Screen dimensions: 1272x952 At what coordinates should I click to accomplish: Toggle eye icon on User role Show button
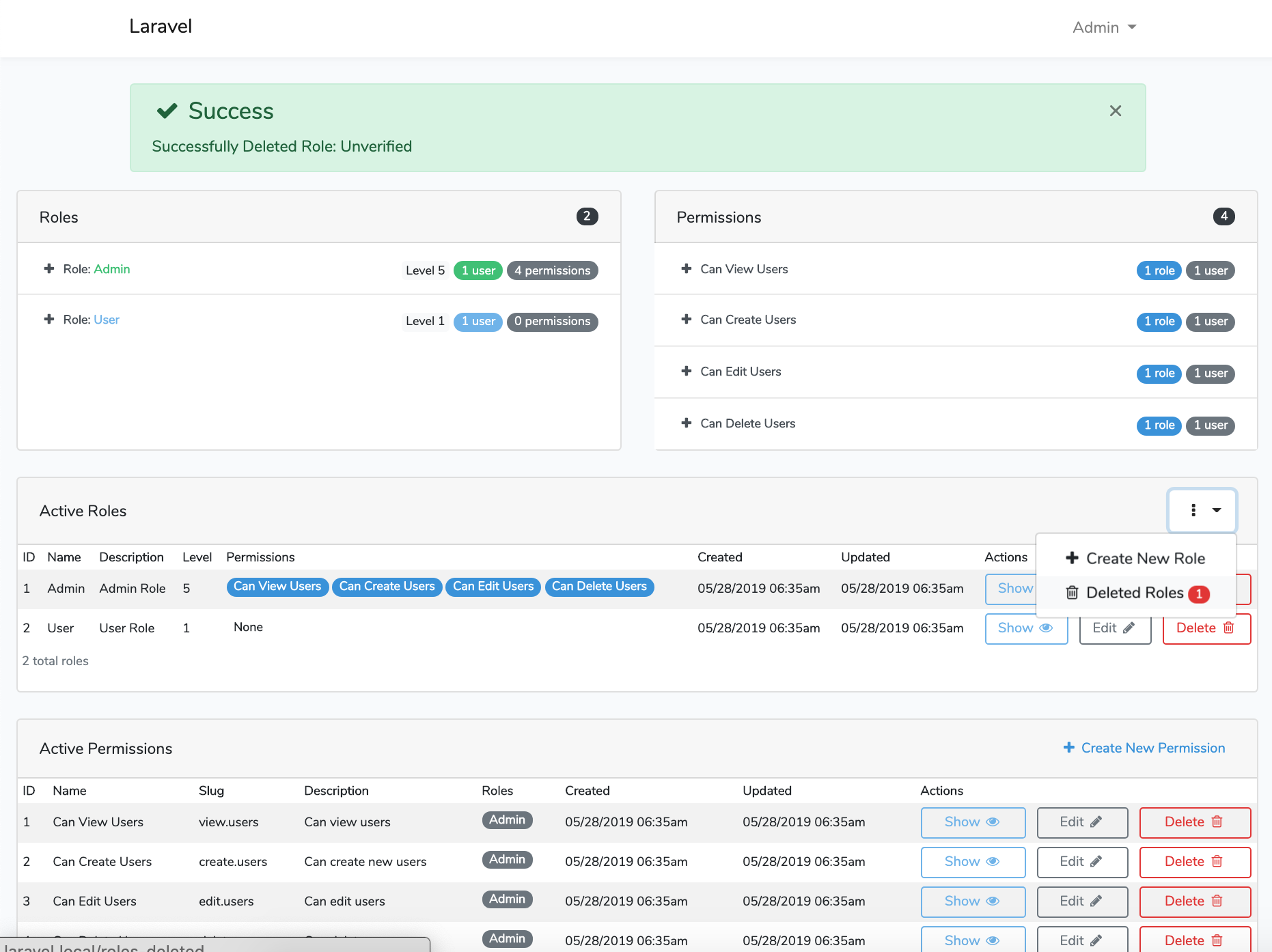pyautogui.click(x=1045, y=628)
